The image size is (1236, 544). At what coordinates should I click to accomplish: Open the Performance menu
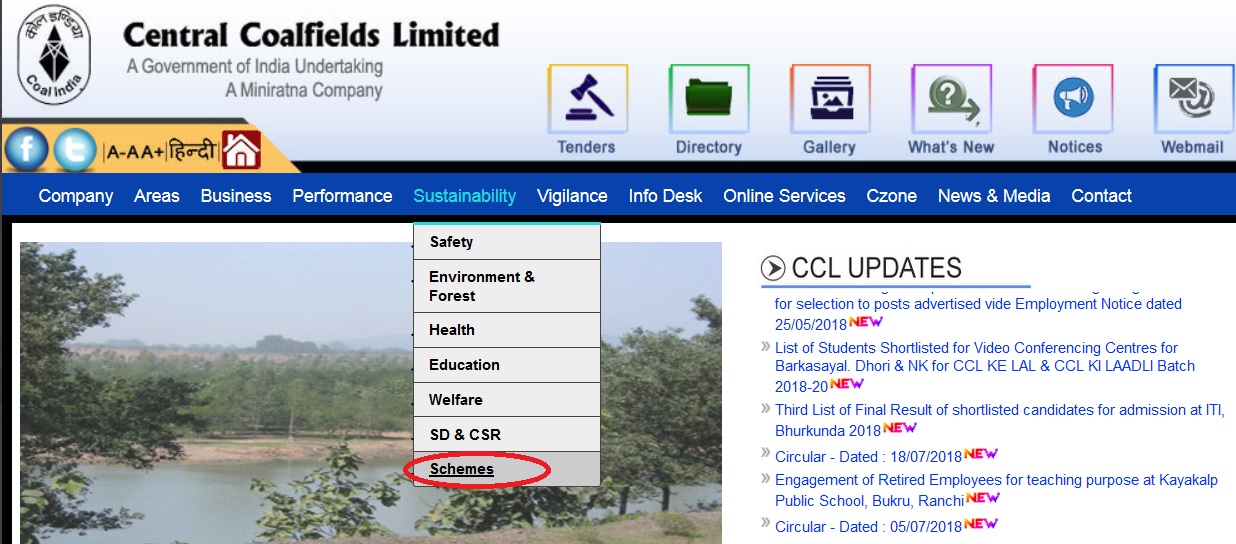click(342, 196)
